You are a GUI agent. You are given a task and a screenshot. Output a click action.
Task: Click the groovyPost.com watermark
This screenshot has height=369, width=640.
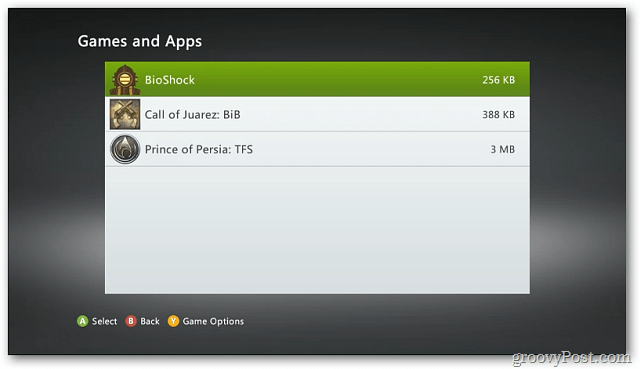click(571, 358)
